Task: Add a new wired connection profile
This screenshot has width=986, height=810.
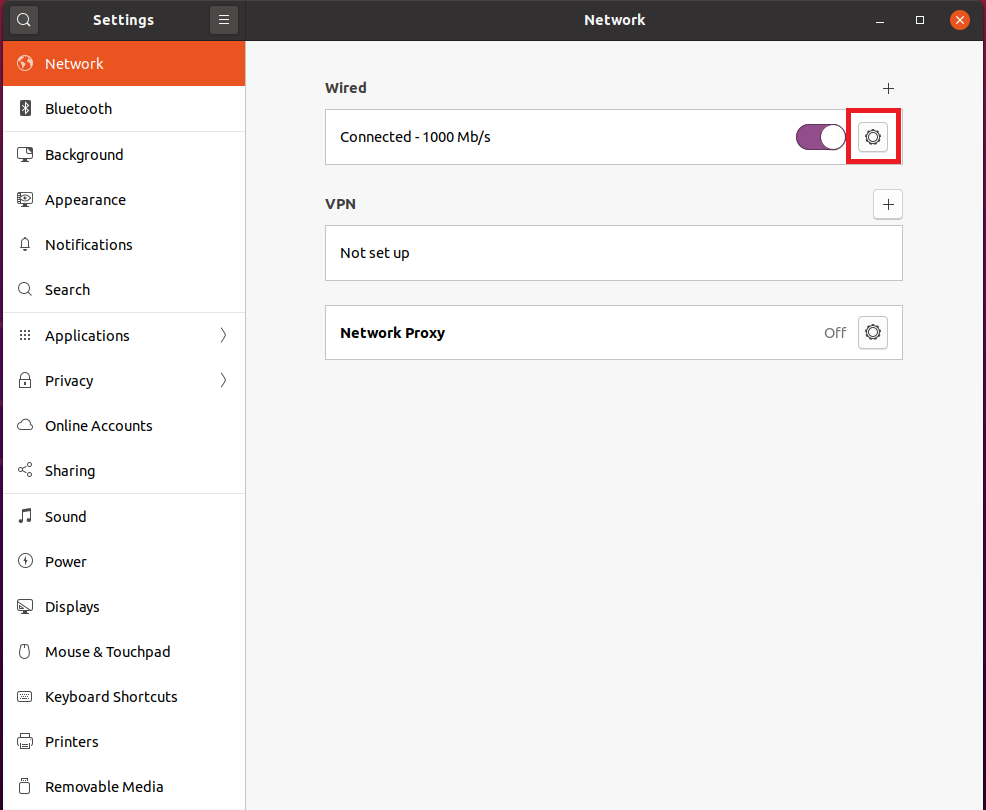Action: 888,88
